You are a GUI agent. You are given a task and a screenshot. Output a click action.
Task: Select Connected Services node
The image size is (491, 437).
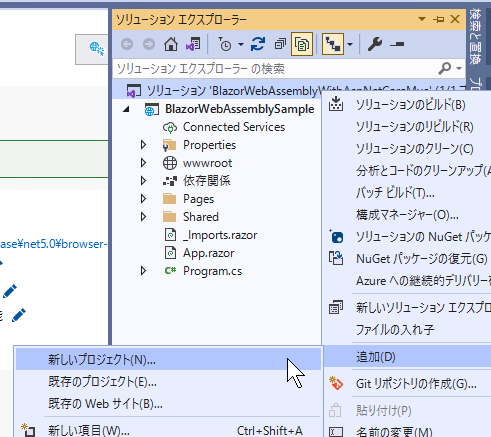(234, 127)
